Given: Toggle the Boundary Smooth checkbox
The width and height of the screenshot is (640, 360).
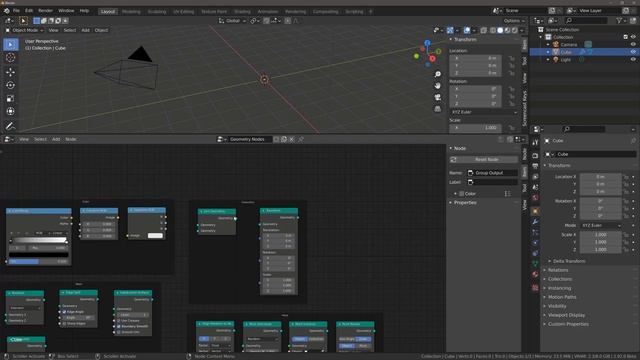Looking at the screenshot, I should [x=119, y=327].
